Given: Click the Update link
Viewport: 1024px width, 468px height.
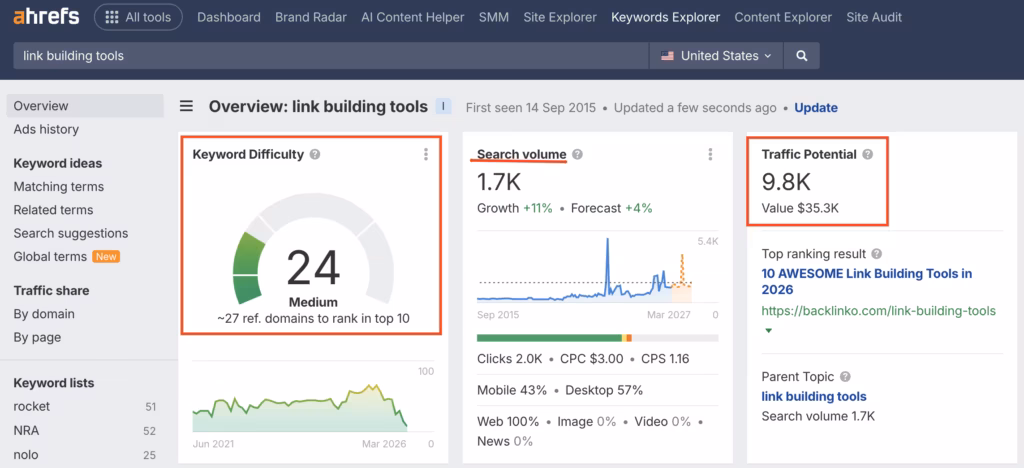Looking at the screenshot, I should [816, 108].
